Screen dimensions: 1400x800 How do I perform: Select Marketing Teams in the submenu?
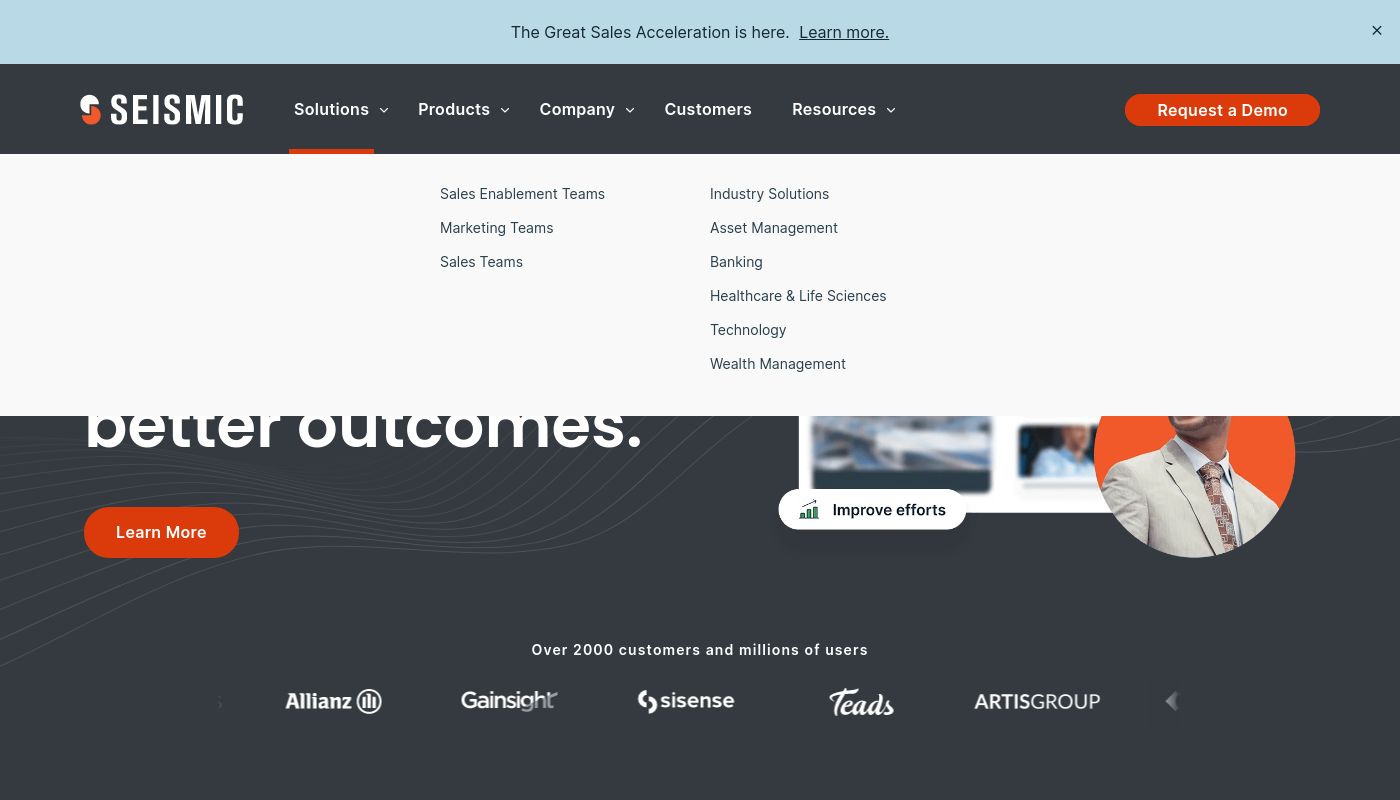click(496, 228)
